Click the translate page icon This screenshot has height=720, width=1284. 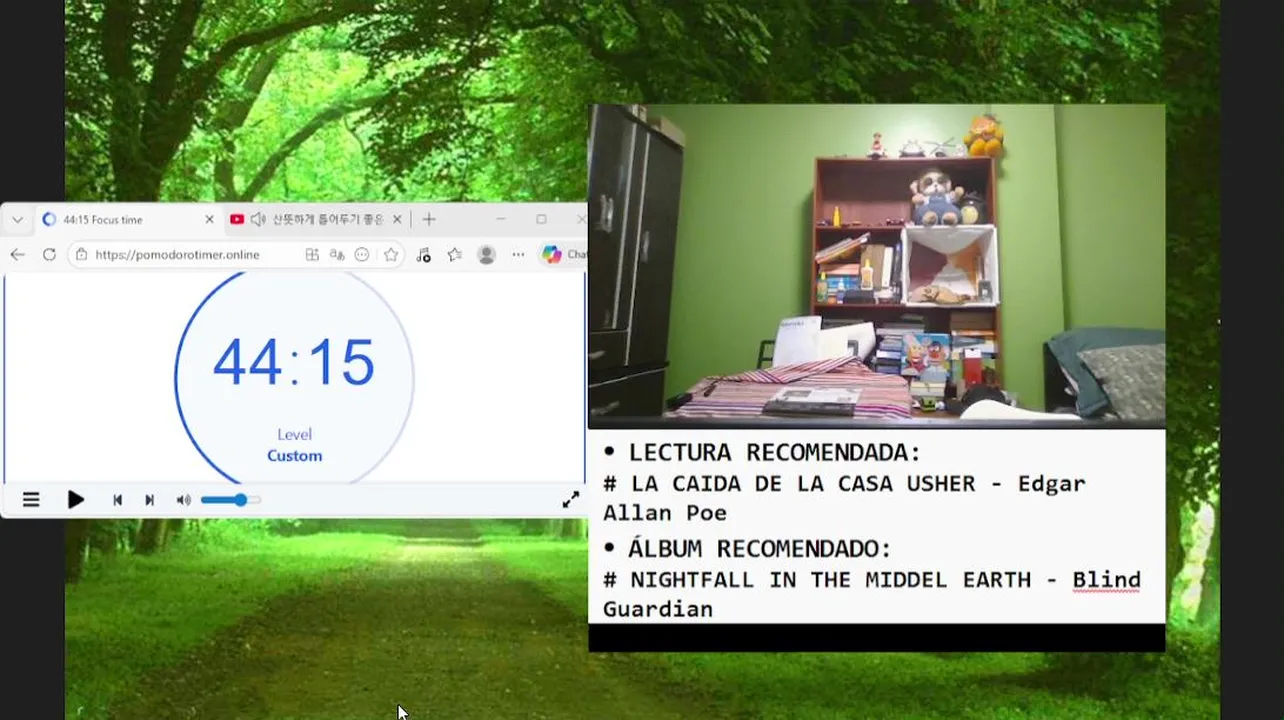point(337,255)
